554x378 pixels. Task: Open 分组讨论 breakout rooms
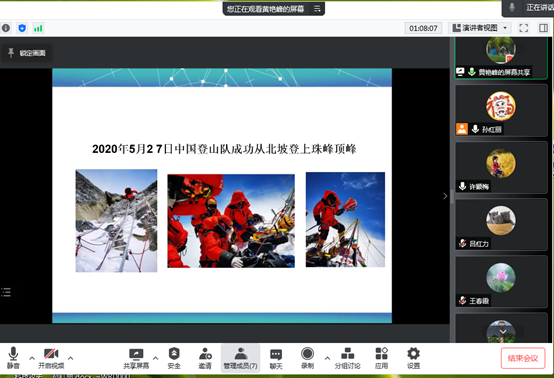348,358
